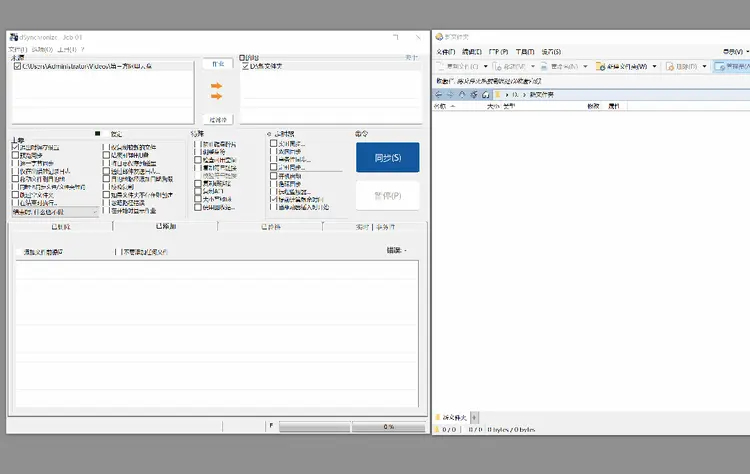Viewport: 750px width, 474px height.
Task: Switch to the second results tab, 已添加
Action: point(165,227)
